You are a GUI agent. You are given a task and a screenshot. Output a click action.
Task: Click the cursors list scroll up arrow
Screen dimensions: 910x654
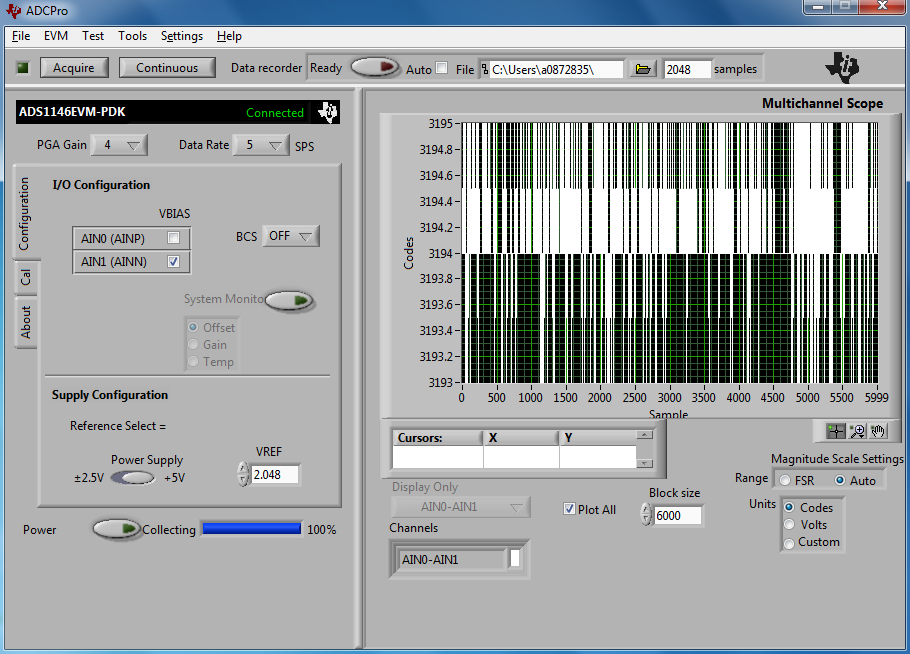pos(645,435)
